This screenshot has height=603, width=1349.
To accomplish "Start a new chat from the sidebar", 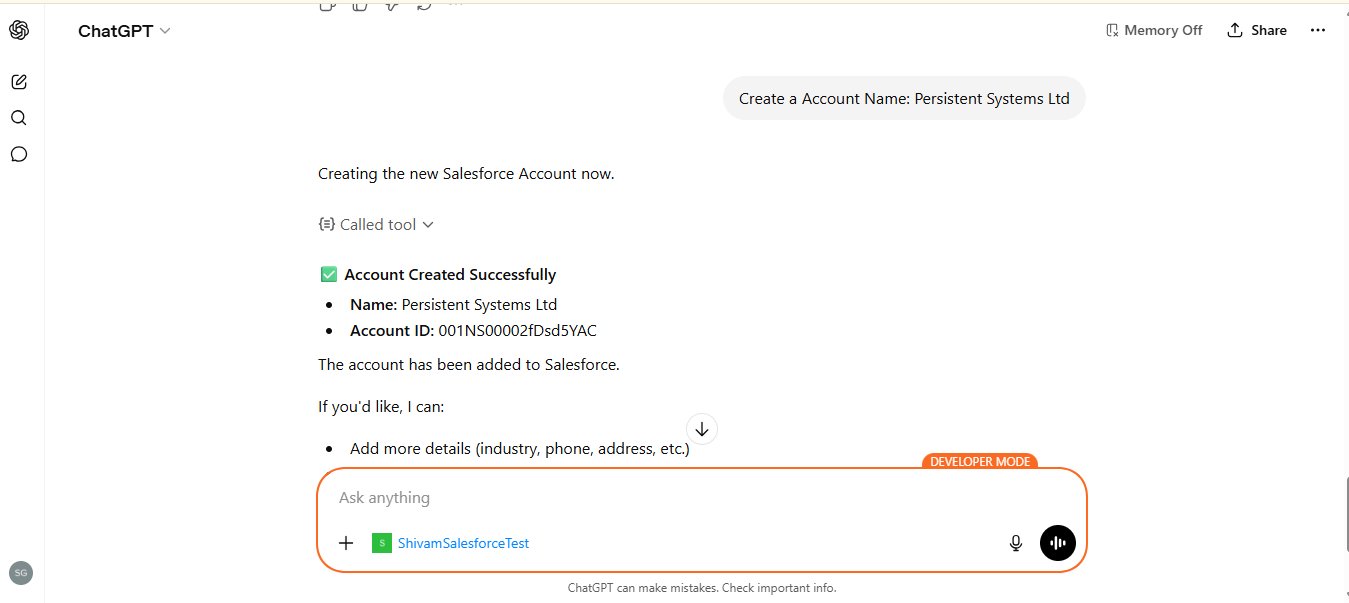I will click(19, 81).
